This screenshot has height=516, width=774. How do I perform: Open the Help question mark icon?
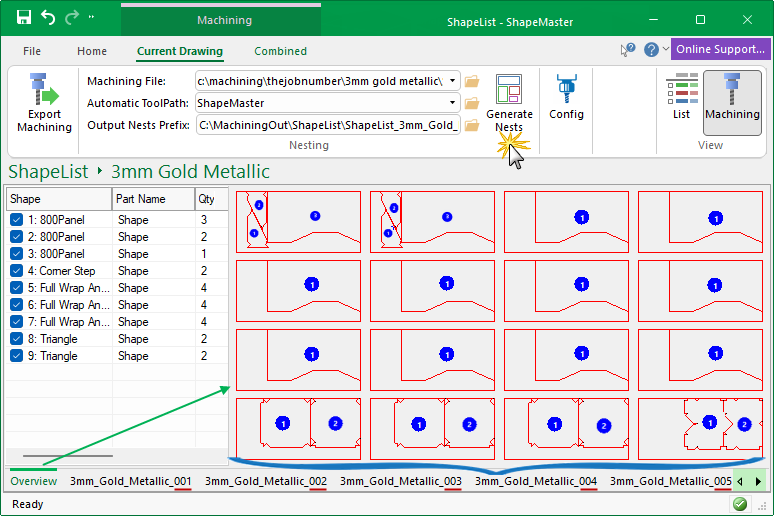[x=651, y=50]
